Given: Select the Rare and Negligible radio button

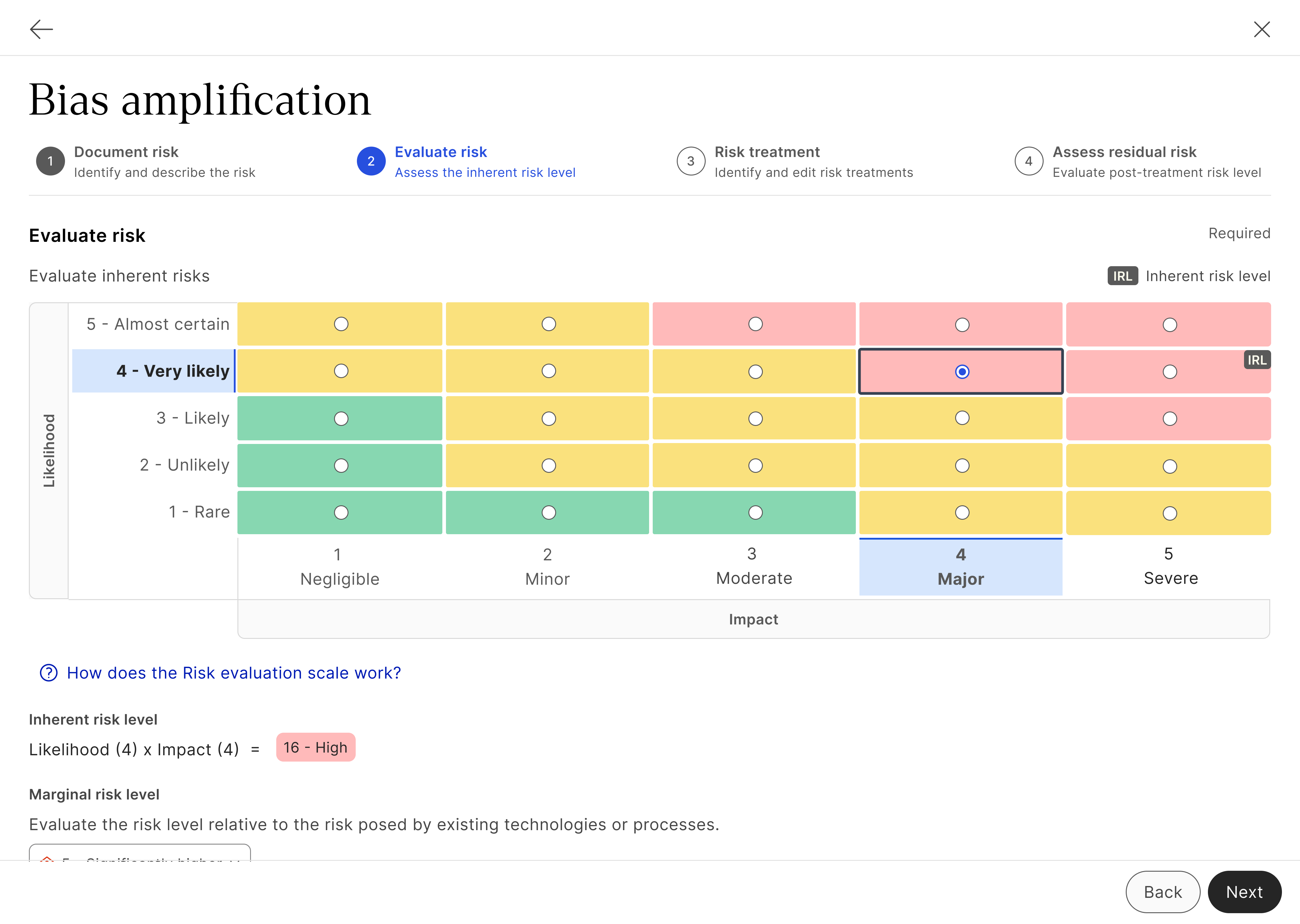Looking at the screenshot, I should (340, 512).
